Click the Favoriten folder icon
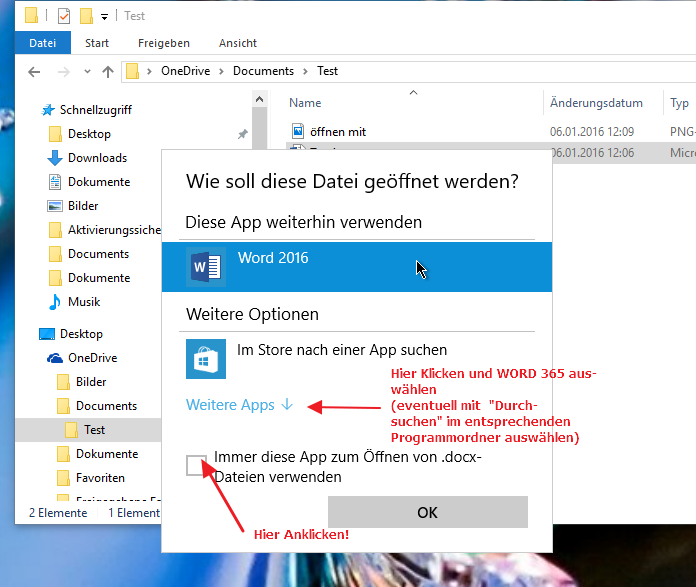 63,478
